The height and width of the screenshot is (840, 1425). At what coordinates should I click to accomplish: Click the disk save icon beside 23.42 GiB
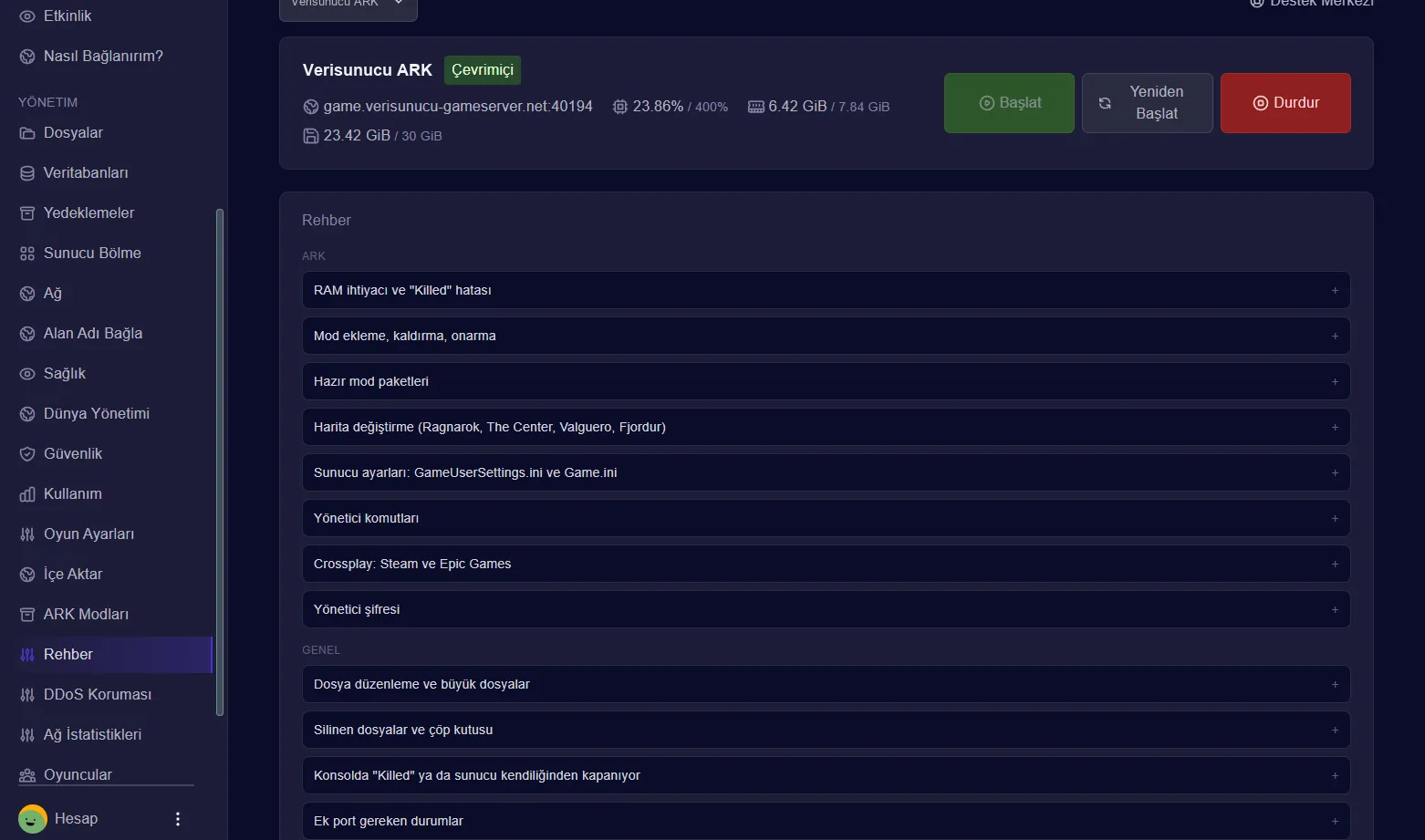click(x=311, y=136)
